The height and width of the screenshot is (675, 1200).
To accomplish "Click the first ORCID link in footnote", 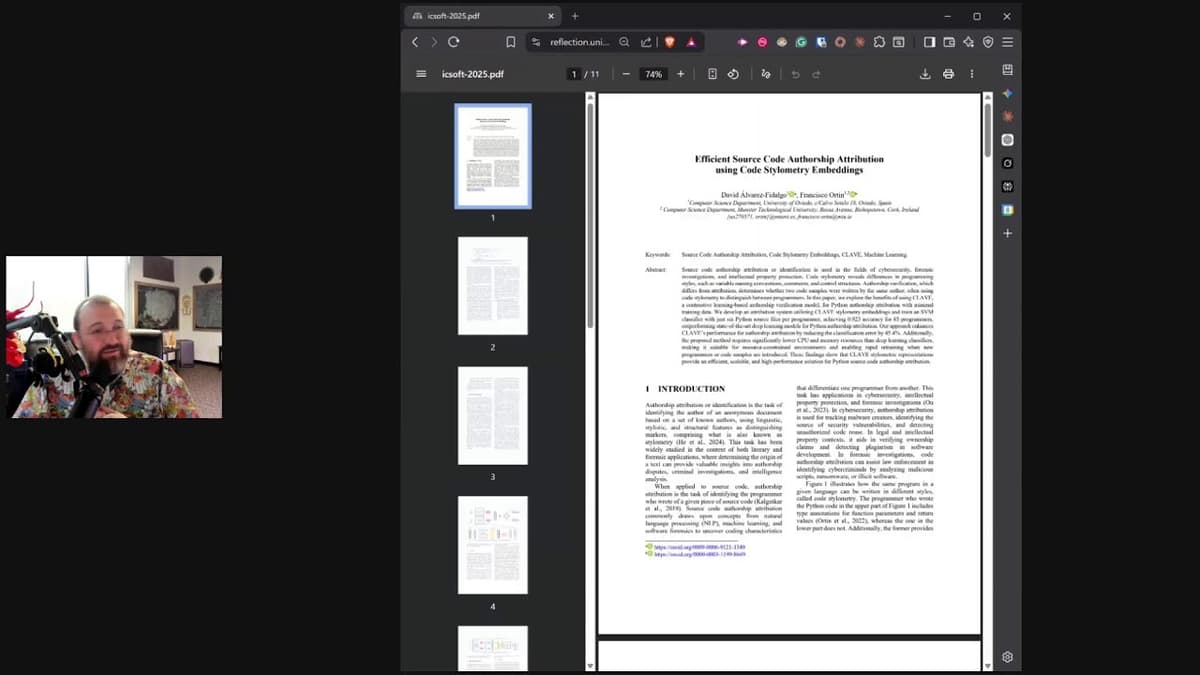I will pyautogui.click(x=699, y=547).
